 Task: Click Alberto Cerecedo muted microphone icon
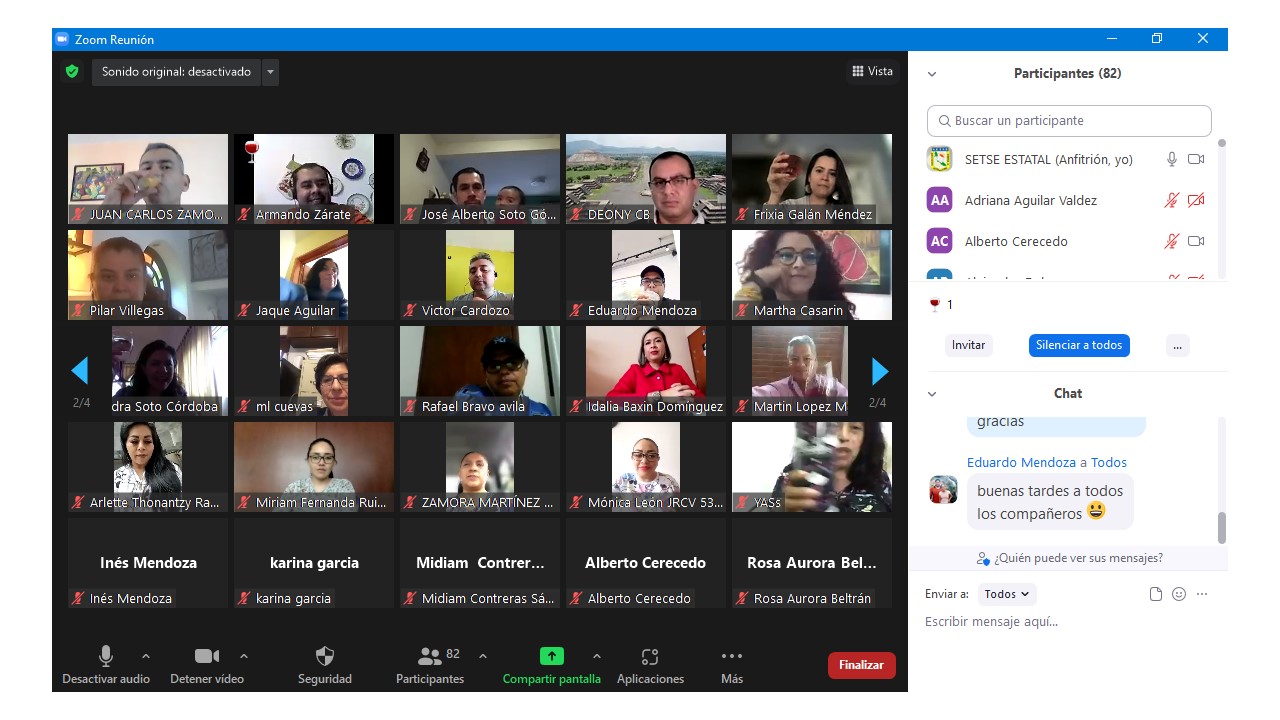1172,241
